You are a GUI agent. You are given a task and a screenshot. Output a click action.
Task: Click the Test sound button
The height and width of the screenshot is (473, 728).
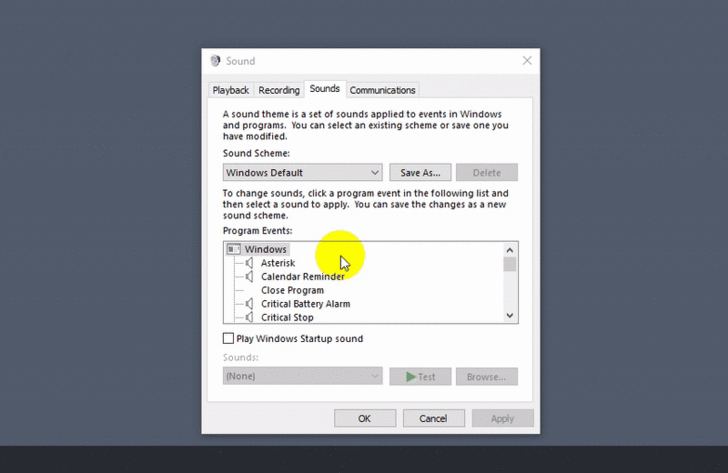420,377
